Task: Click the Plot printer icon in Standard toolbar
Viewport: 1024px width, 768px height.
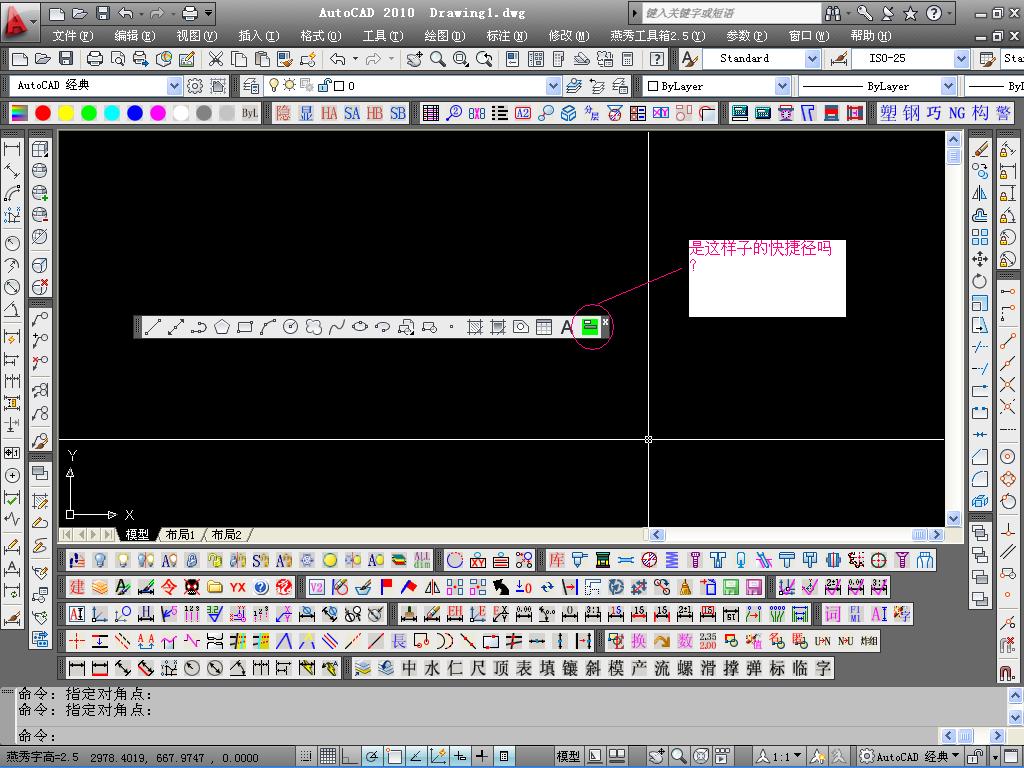Action: coord(95,59)
